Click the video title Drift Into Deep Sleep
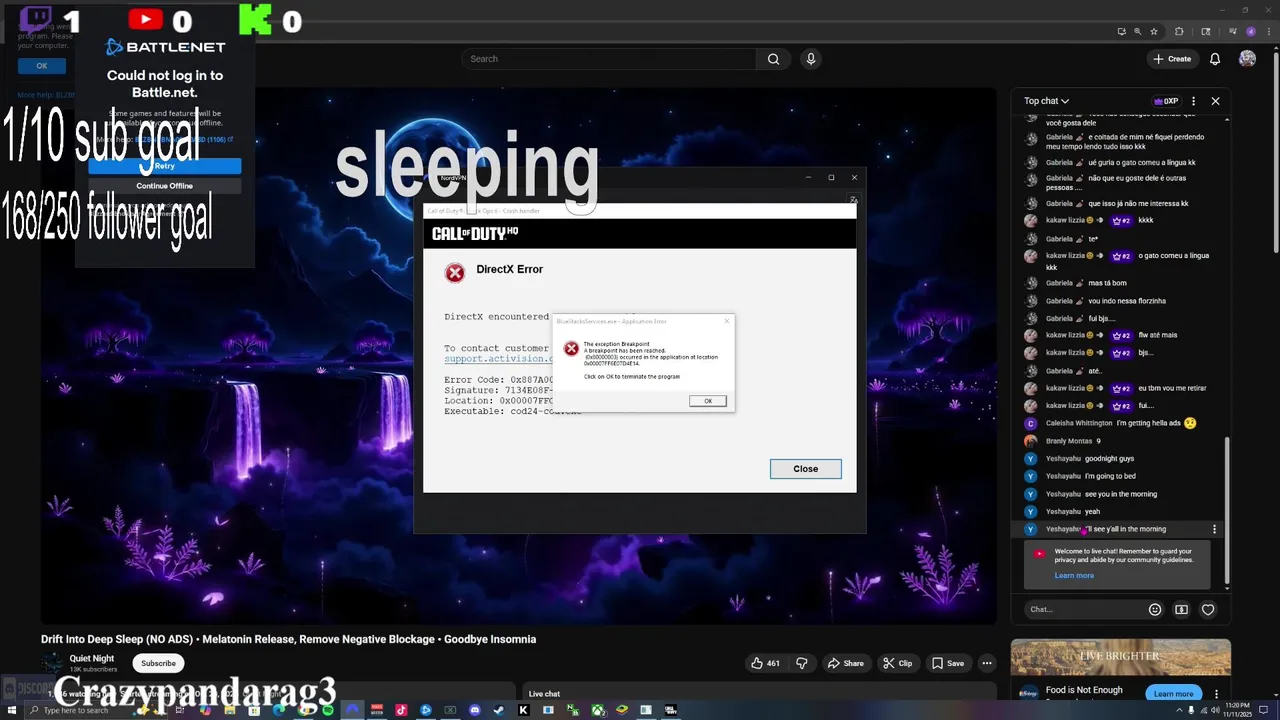Viewport: 1280px width, 720px height. coord(288,639)
